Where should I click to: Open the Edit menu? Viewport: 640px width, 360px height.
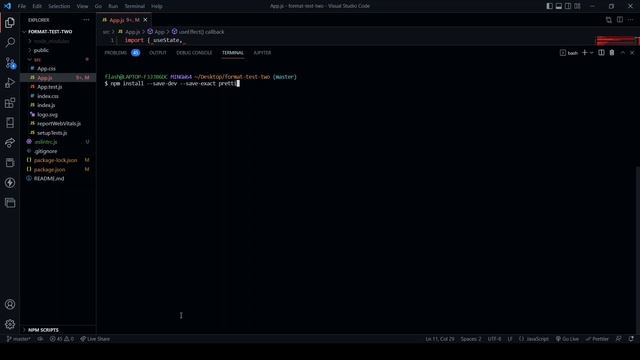click(37, 6)
